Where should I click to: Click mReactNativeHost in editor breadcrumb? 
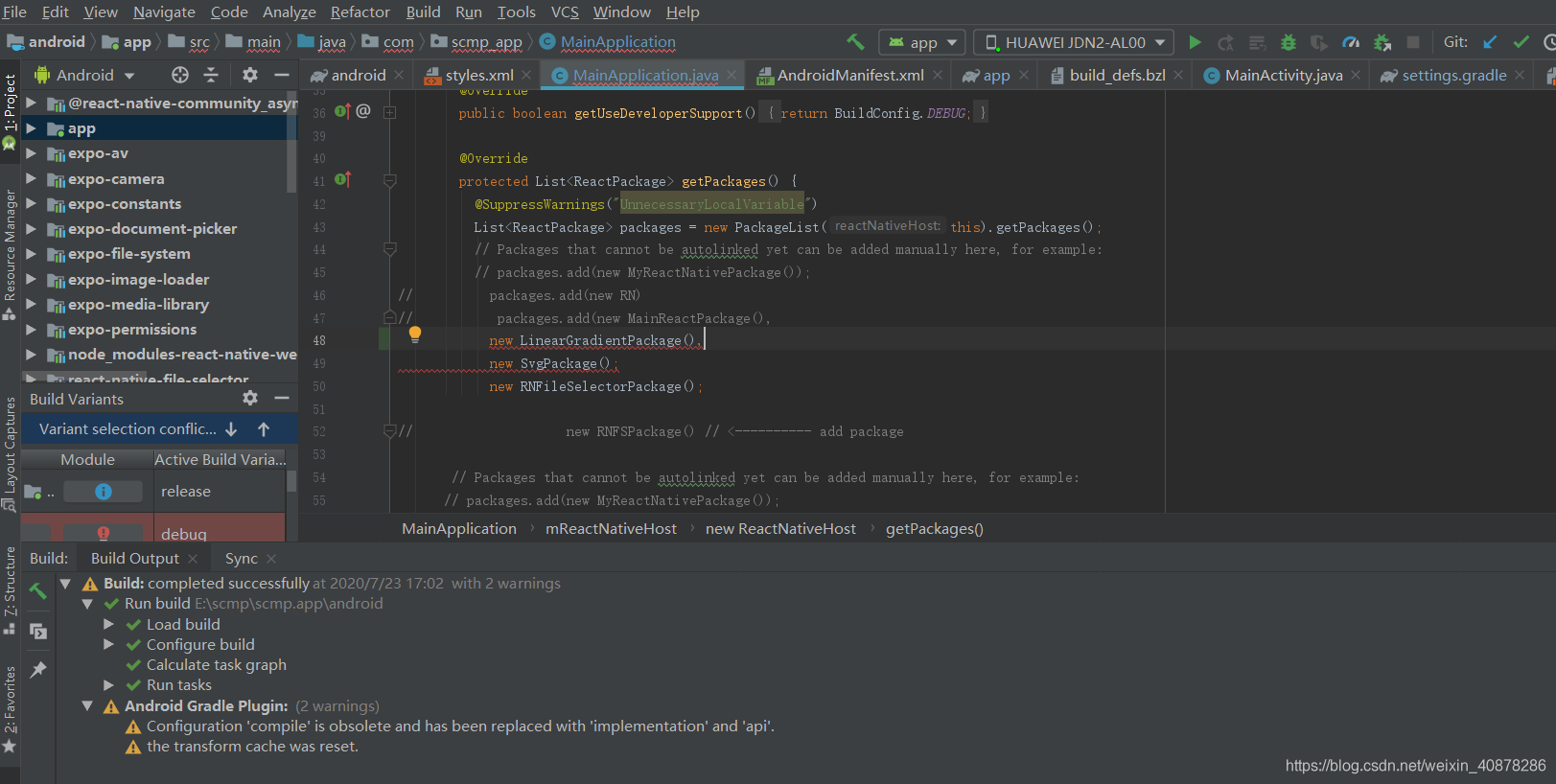611,529
